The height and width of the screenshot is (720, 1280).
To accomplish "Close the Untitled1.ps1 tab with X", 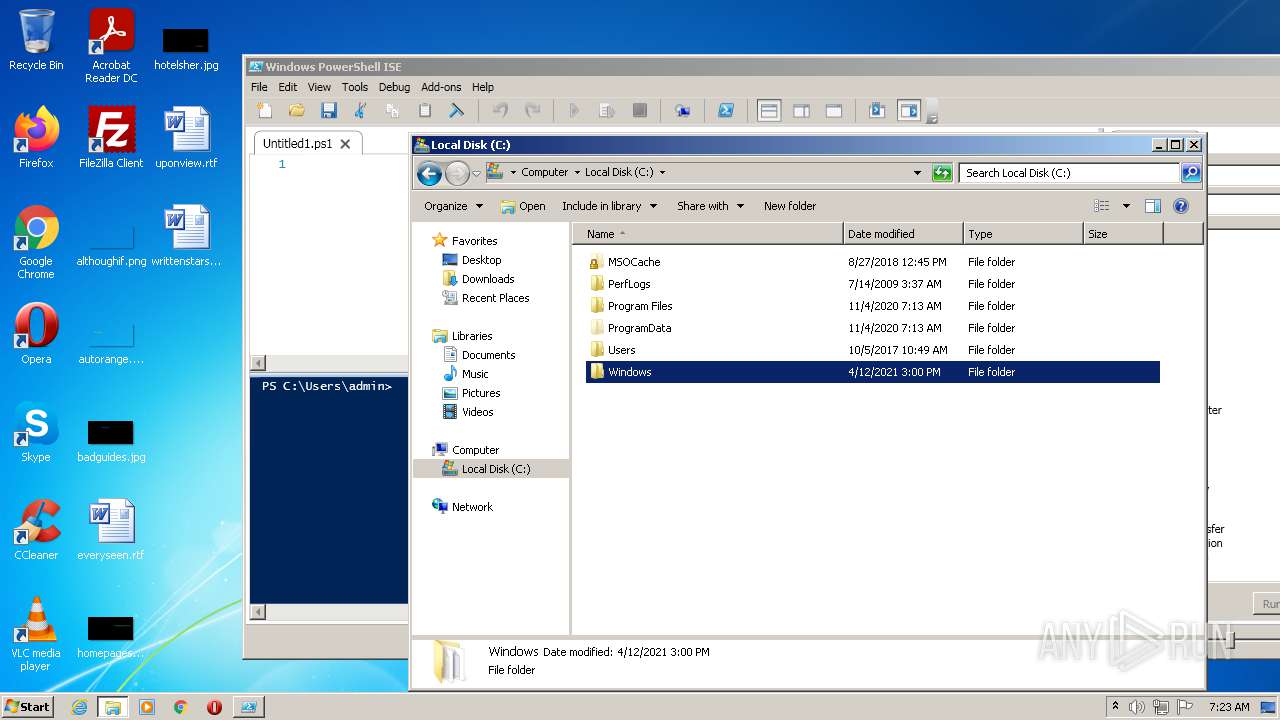I will (345, 144).
